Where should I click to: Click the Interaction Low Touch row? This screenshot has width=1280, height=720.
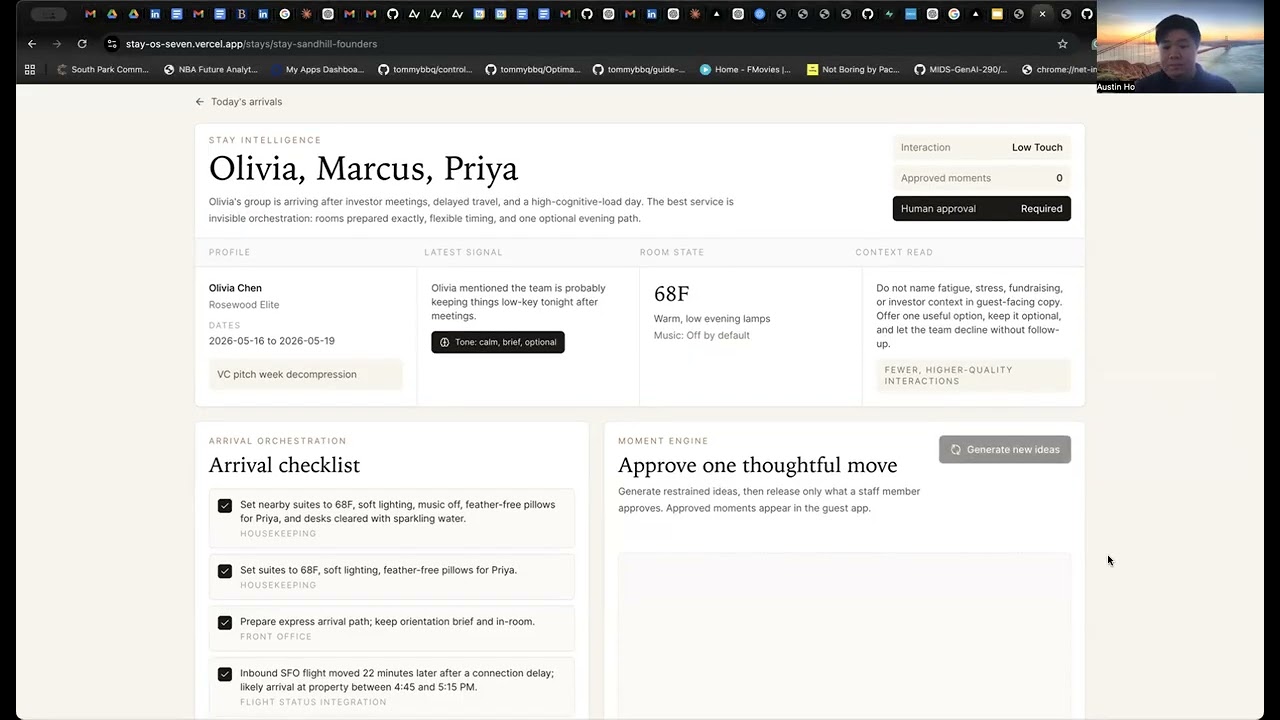coord(981,147)
